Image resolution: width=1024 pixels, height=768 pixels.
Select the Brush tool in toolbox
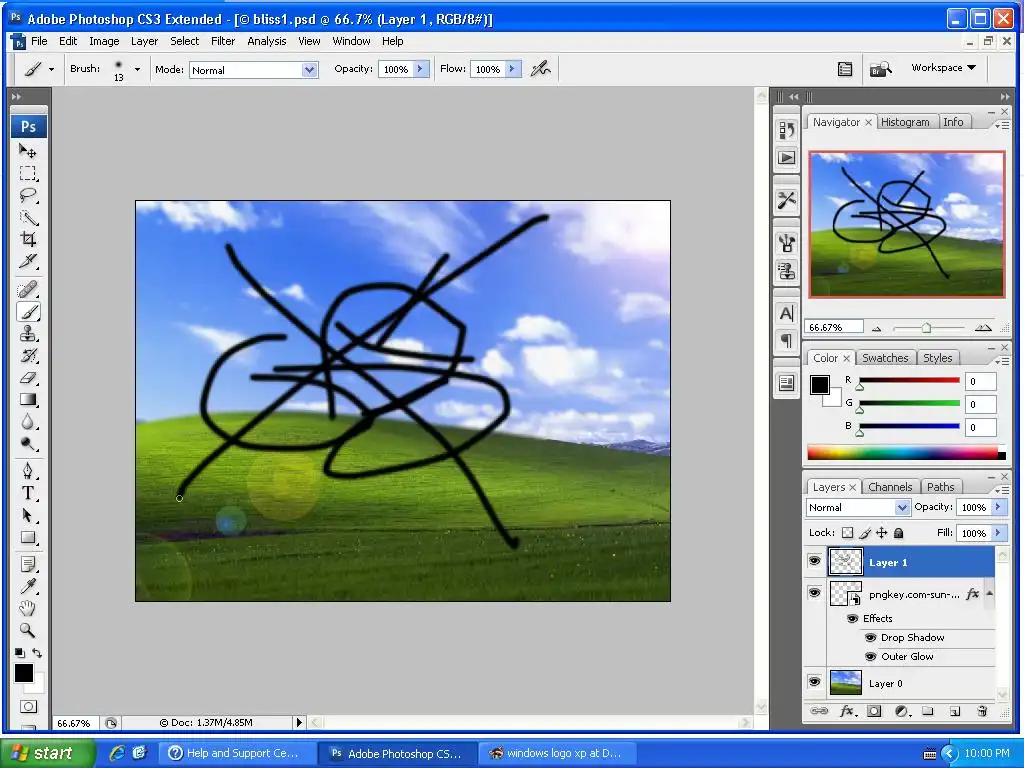[x=27, y=312]
